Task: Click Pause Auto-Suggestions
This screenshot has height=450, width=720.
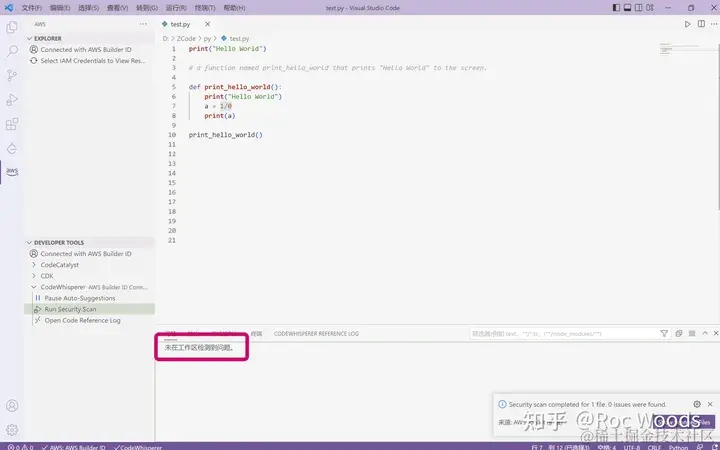Action: click(80, 298)
